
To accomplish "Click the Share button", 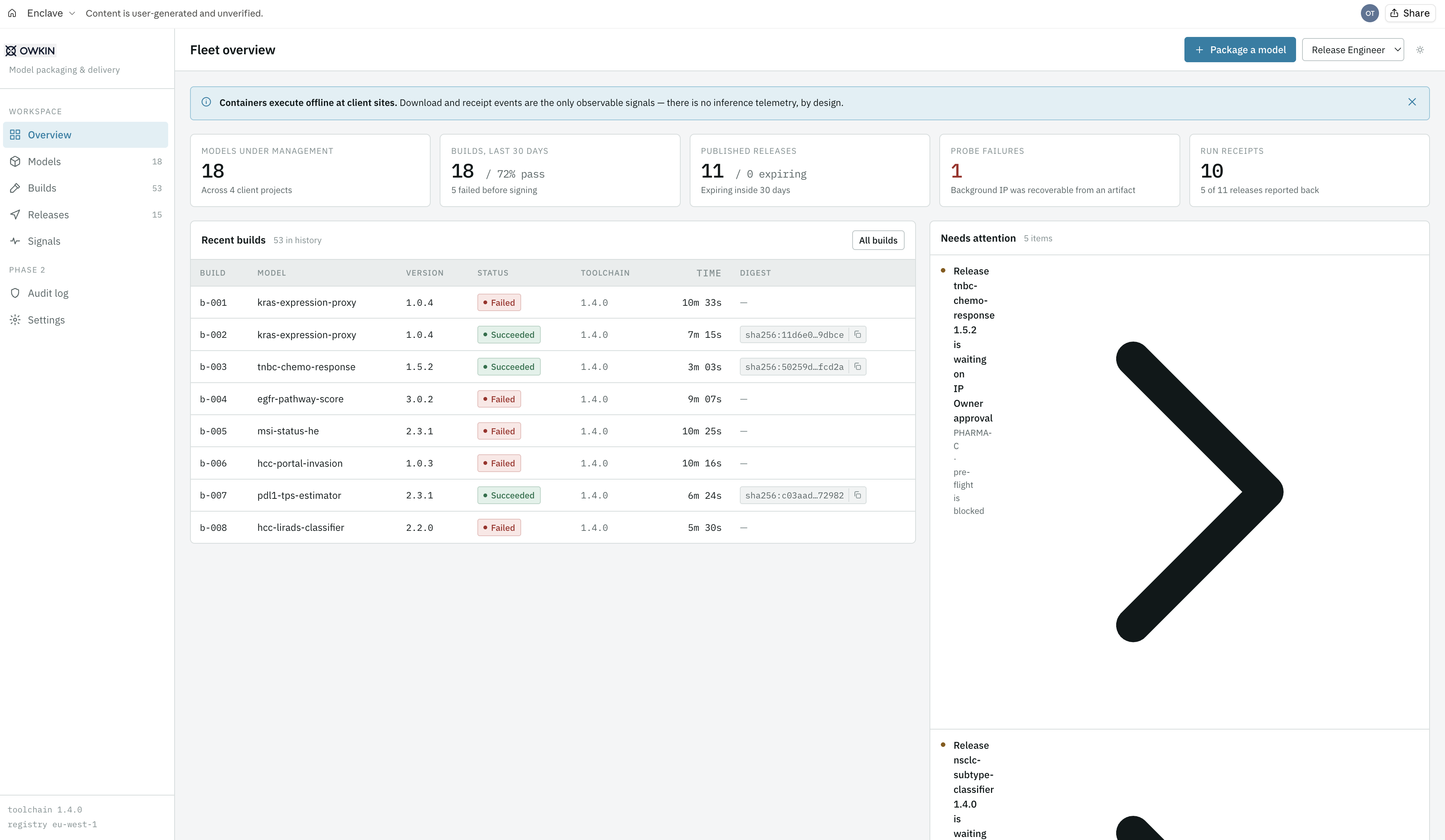I will pos(1410,13).
